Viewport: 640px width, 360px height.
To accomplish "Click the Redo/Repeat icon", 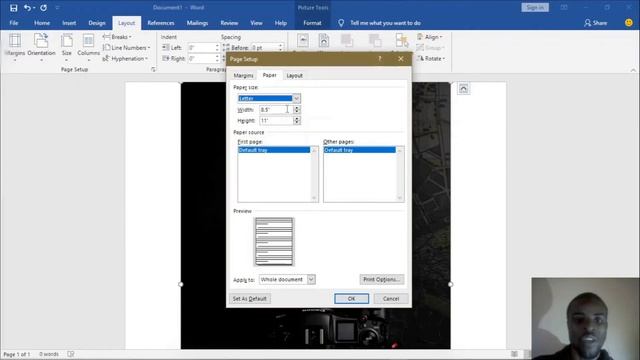I will pyautogui.click(x=43, y=8).
